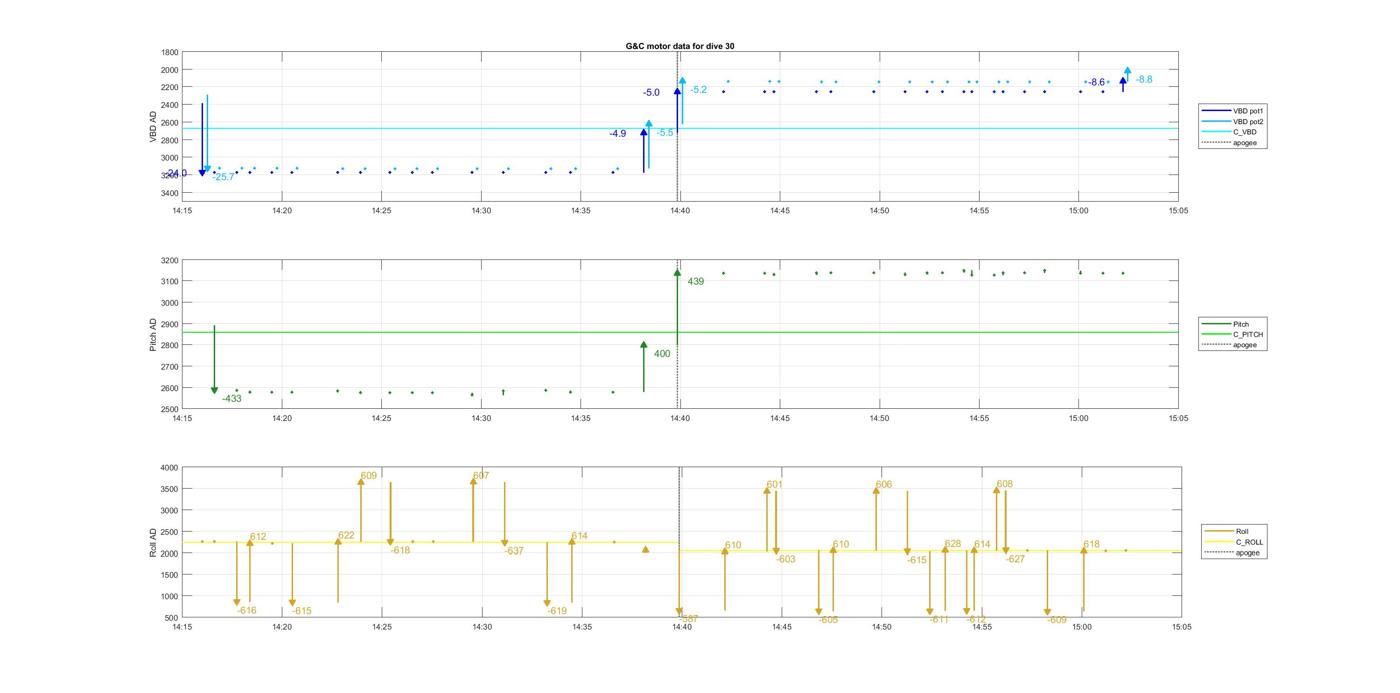Click the '606' roll data label
The image size is (1400, 693).
(x=884, y=485)
